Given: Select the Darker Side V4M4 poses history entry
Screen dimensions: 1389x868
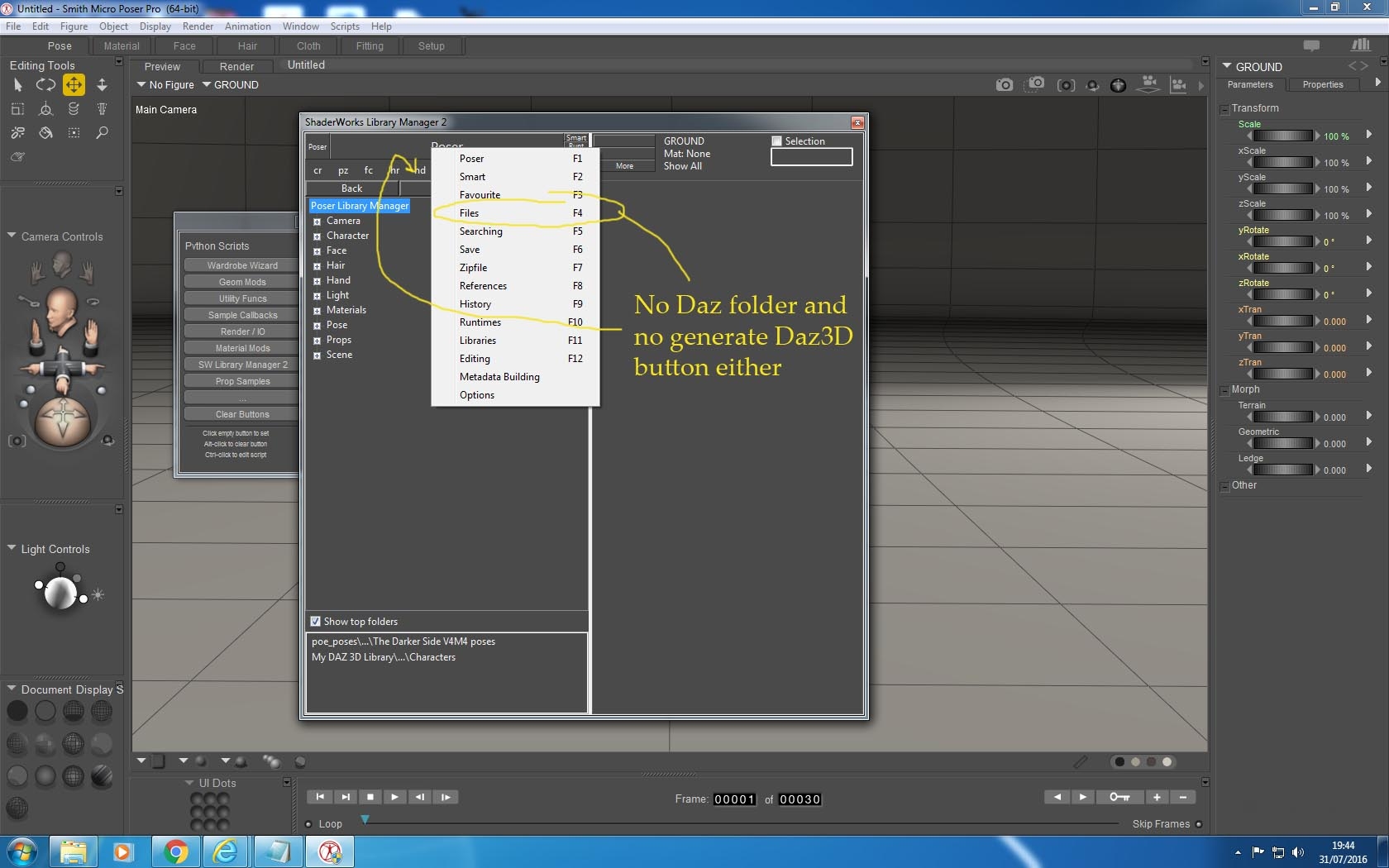Looking at the screenshot, I should pyautogui.click(x=403, y=641).
